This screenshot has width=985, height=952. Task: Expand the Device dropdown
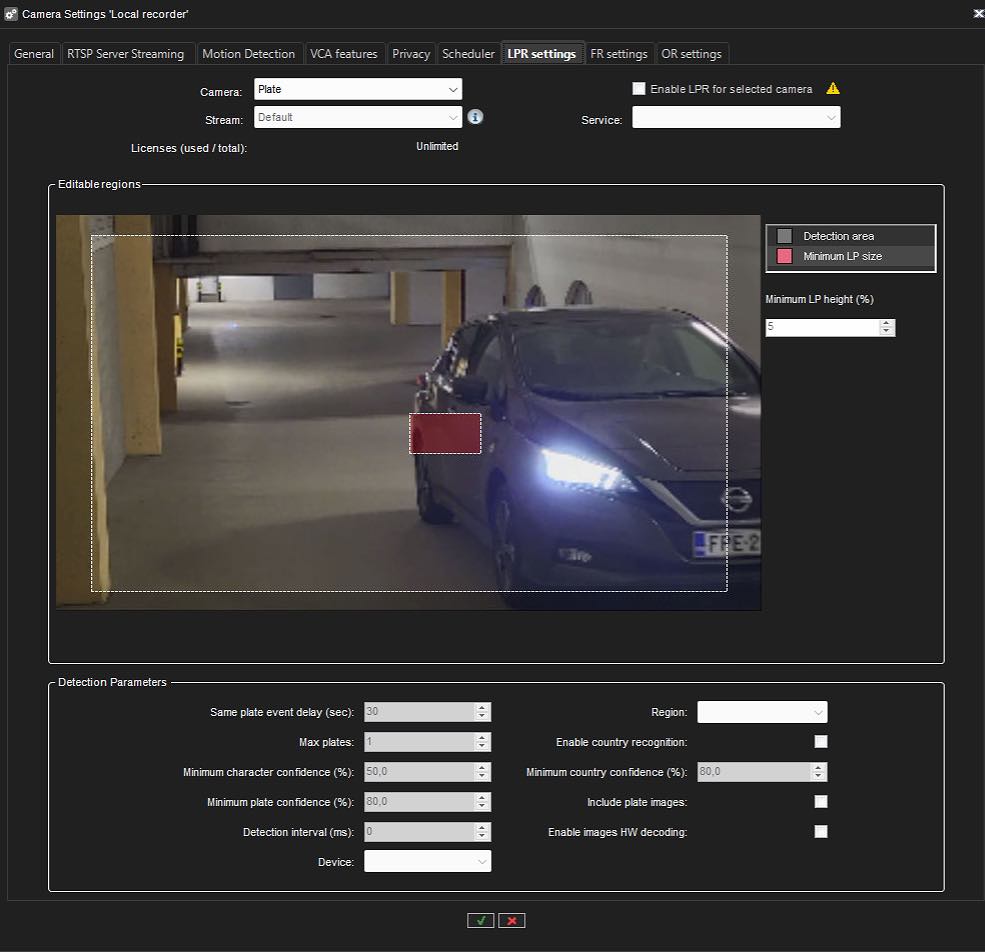pos(427,861)
